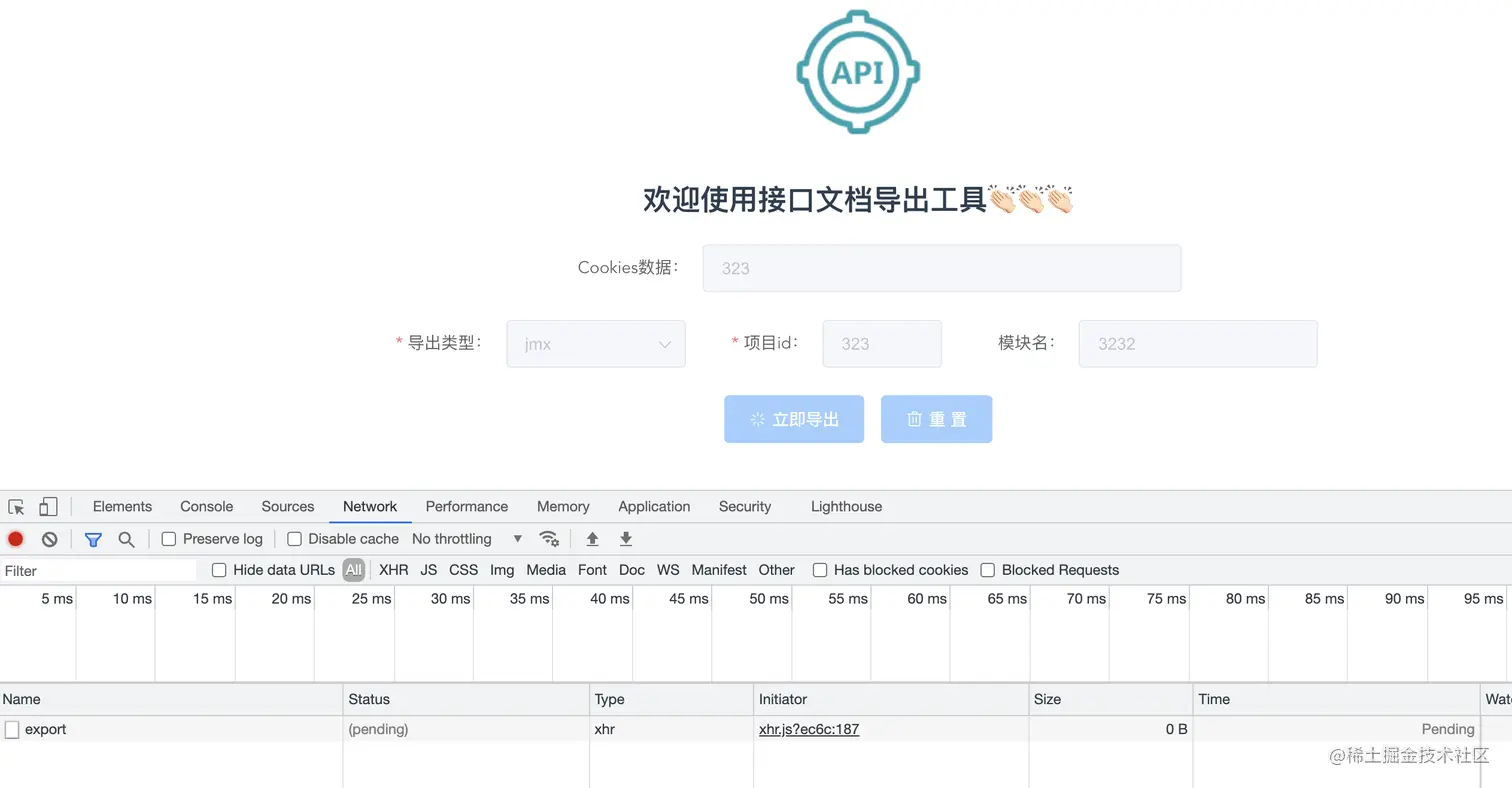This screenshot has width=1512, height=788.
Task: Focus the network Filter text box
Action: (99, 571)
